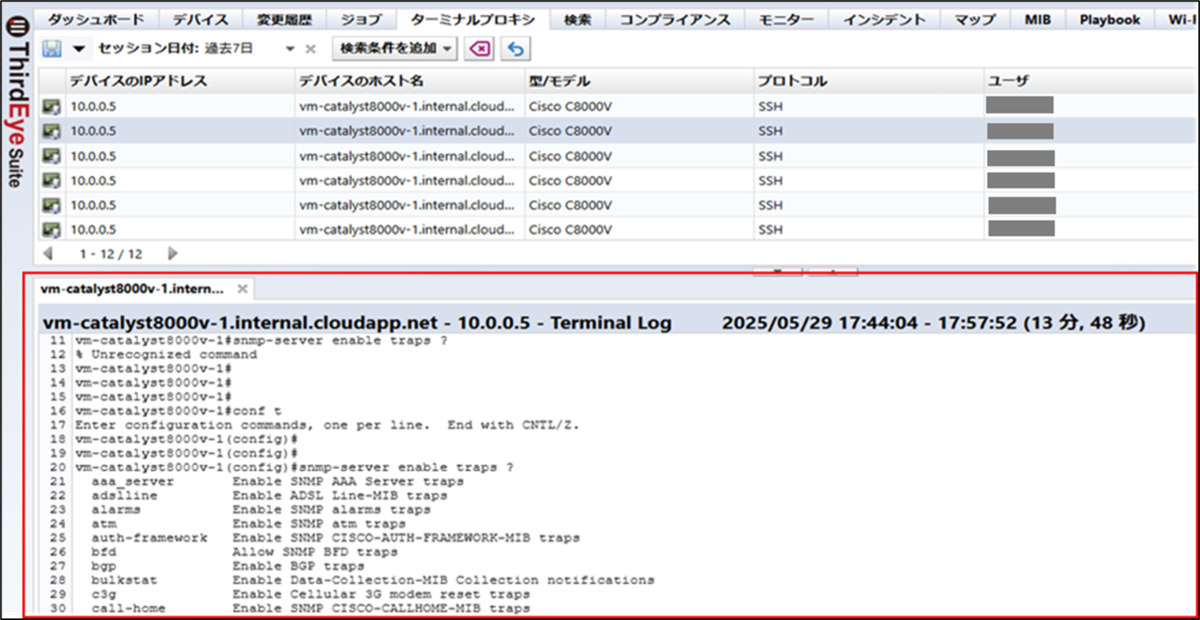Open the dropdown arrow beside the save icon
Viewport: 1200px width, 620px height.
coord(79,49)
